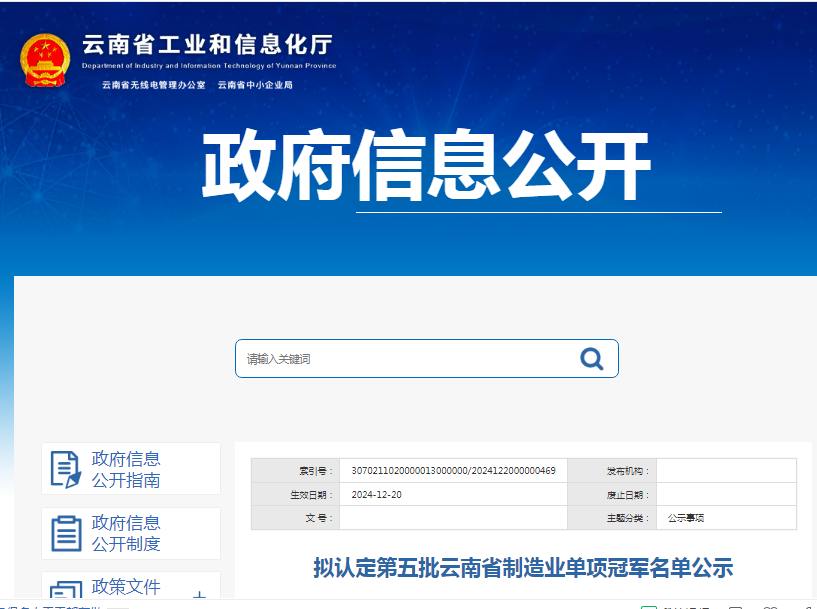The image size is (817, 609).
Task: Click the national emblem logo
Action: click(x=45, y=60)
